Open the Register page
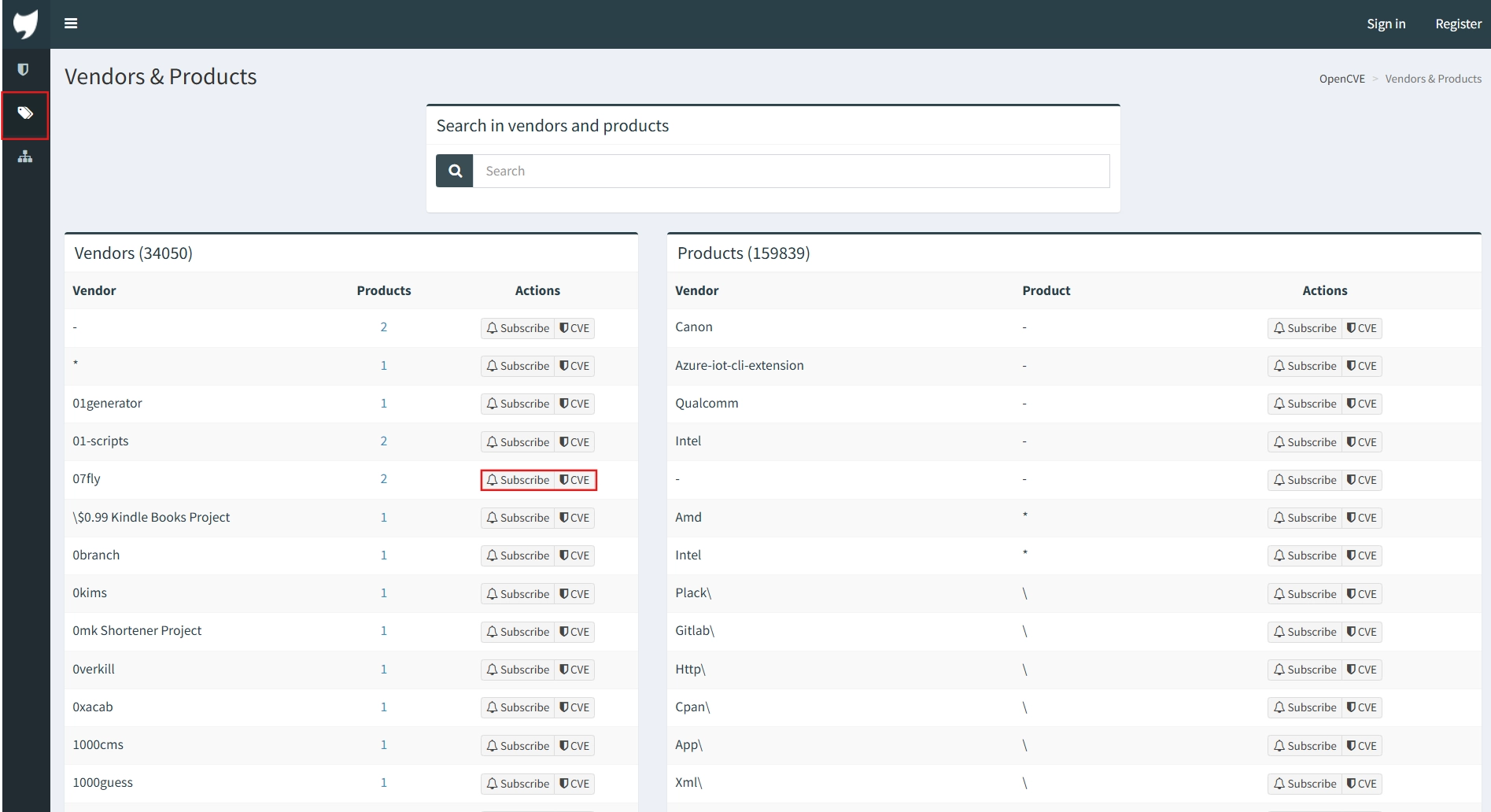This screenshot has height=812, width=1491. click(x=1458, y=24)
